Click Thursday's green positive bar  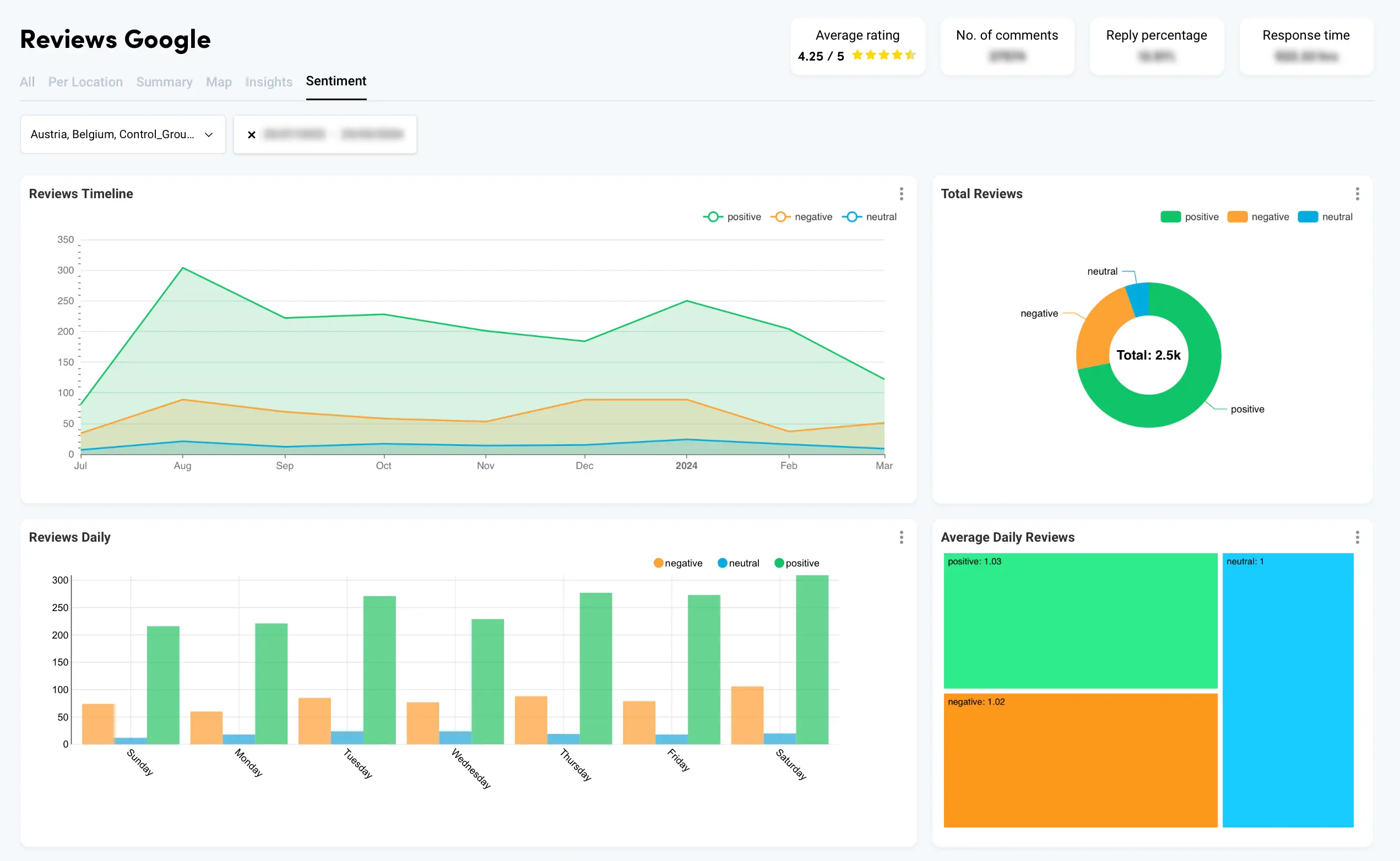596,668
